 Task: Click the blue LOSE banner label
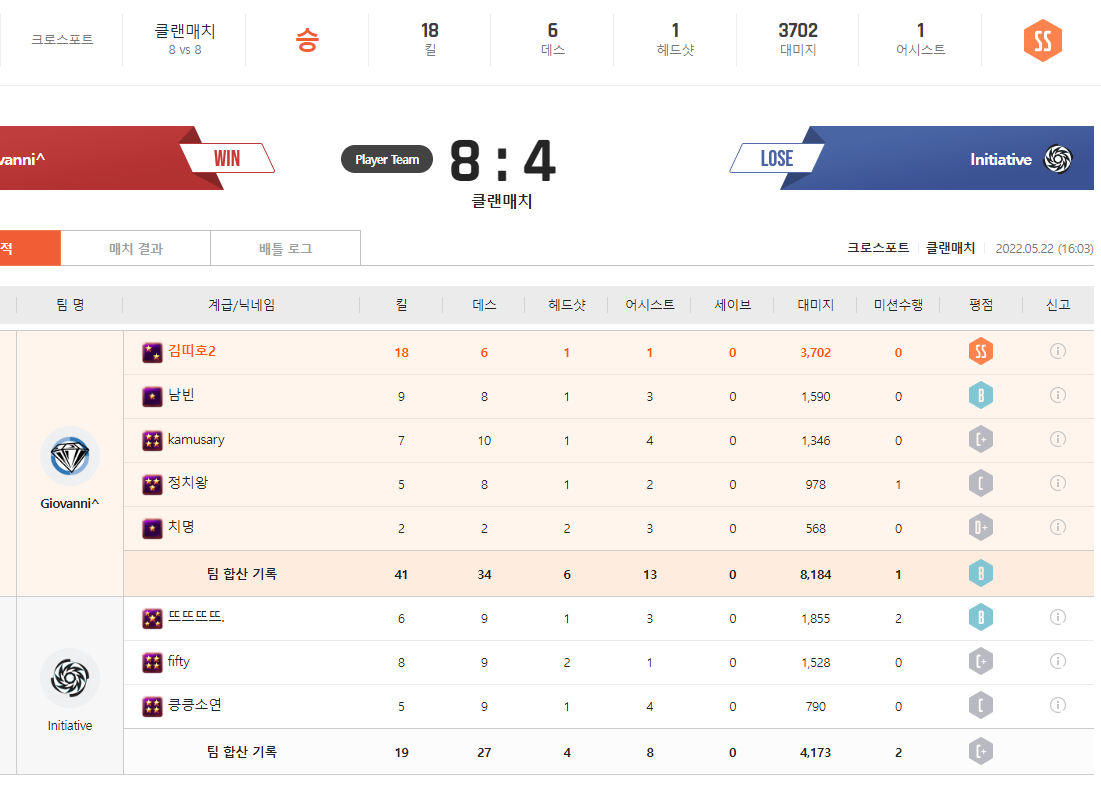(x=776, y=159)
